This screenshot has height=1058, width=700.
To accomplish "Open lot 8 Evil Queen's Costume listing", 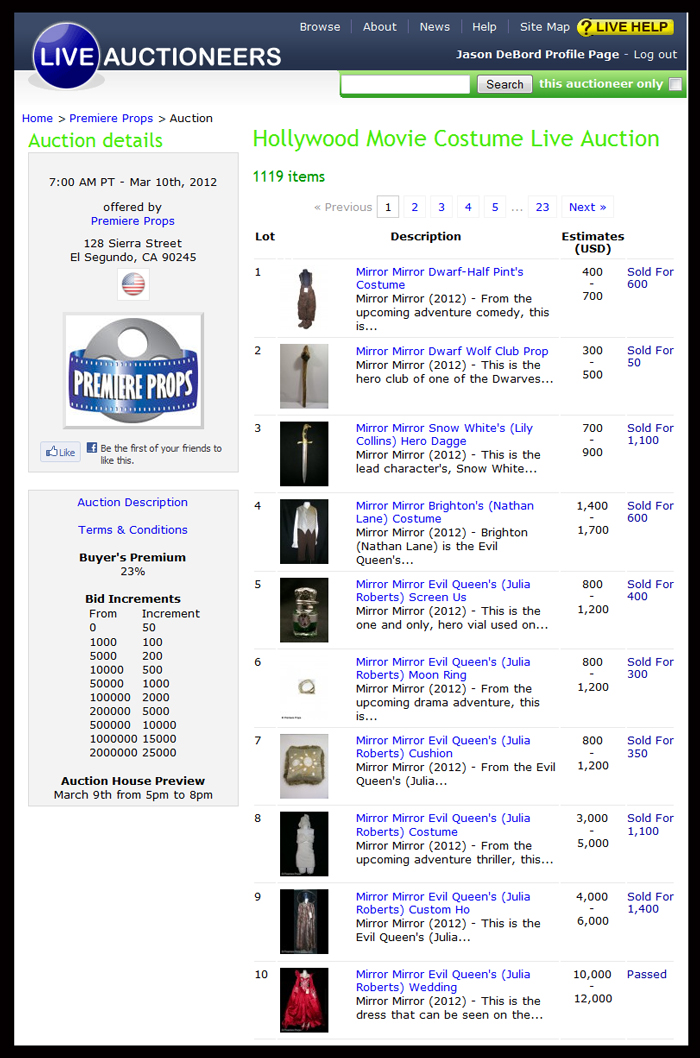I will (x=443, y=825).
